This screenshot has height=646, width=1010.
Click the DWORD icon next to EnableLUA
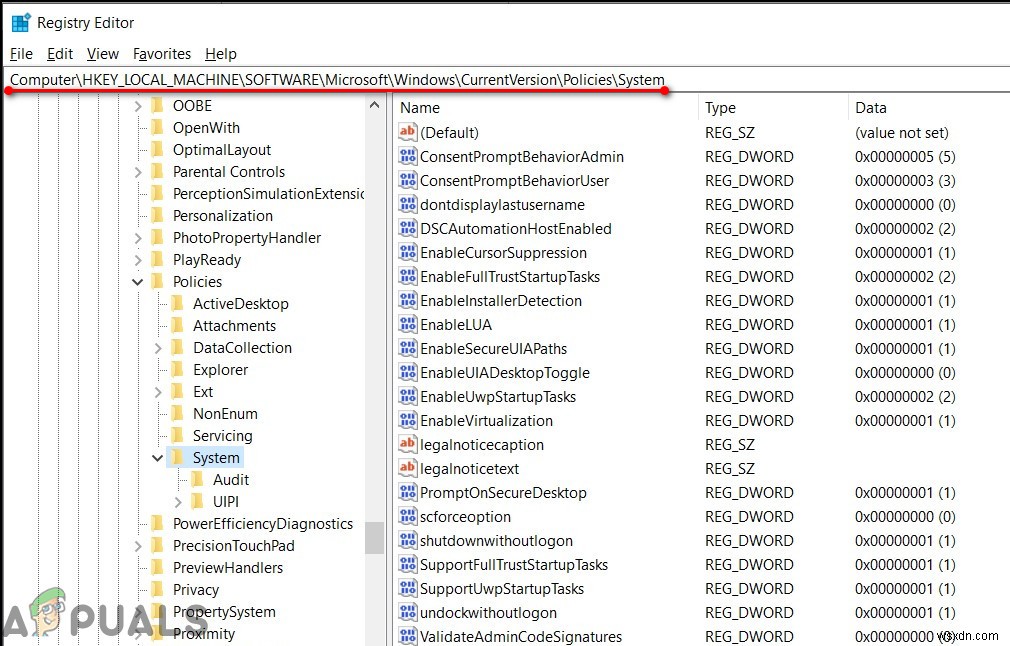410,324
